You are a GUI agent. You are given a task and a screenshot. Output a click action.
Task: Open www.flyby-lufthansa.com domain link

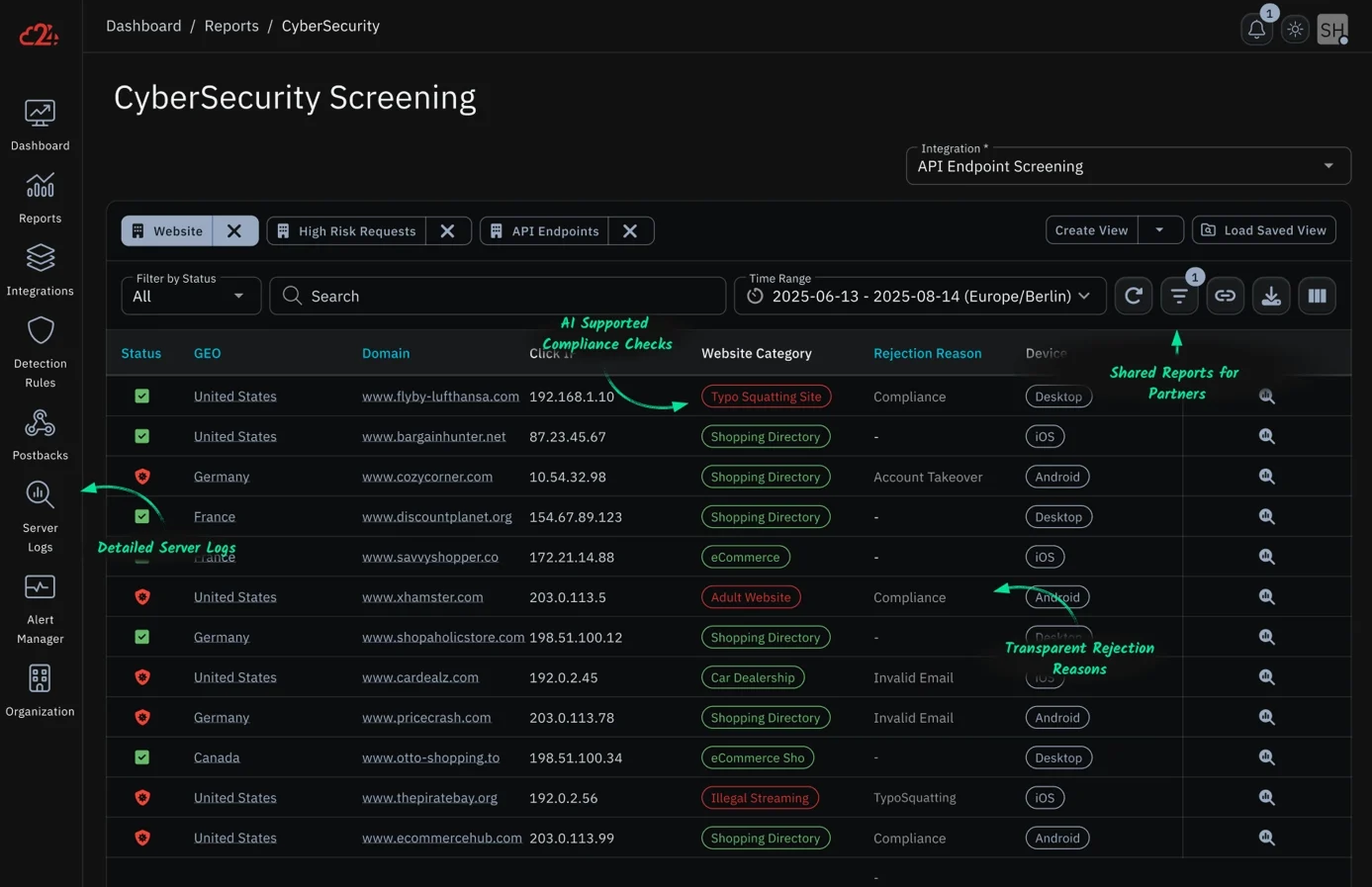(x=440, y=397)
